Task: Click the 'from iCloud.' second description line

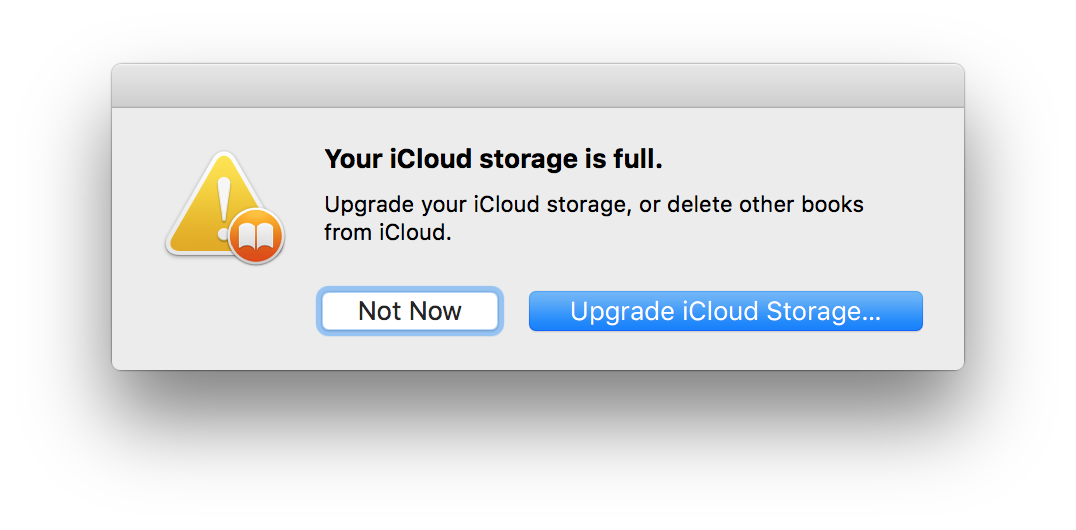Action: 388,233
